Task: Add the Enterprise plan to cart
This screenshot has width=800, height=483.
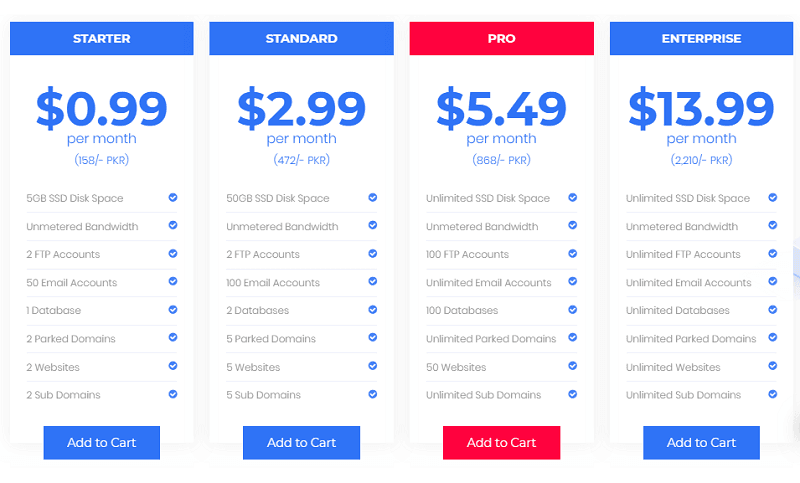Action: click(701, 442)
